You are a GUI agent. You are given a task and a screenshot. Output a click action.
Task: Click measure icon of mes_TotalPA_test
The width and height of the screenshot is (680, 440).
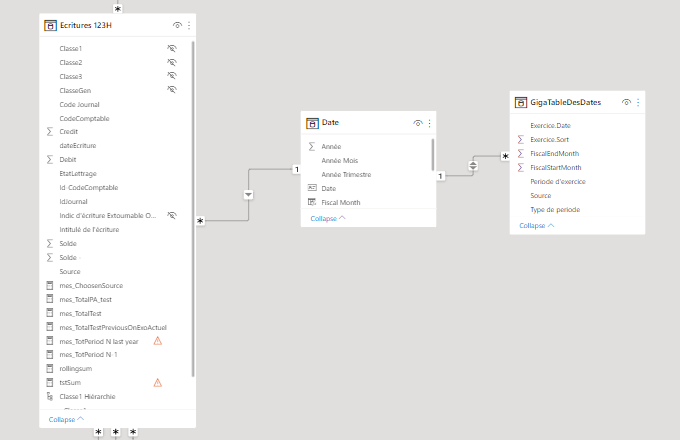pyautogui.click(x=50, y=299)
